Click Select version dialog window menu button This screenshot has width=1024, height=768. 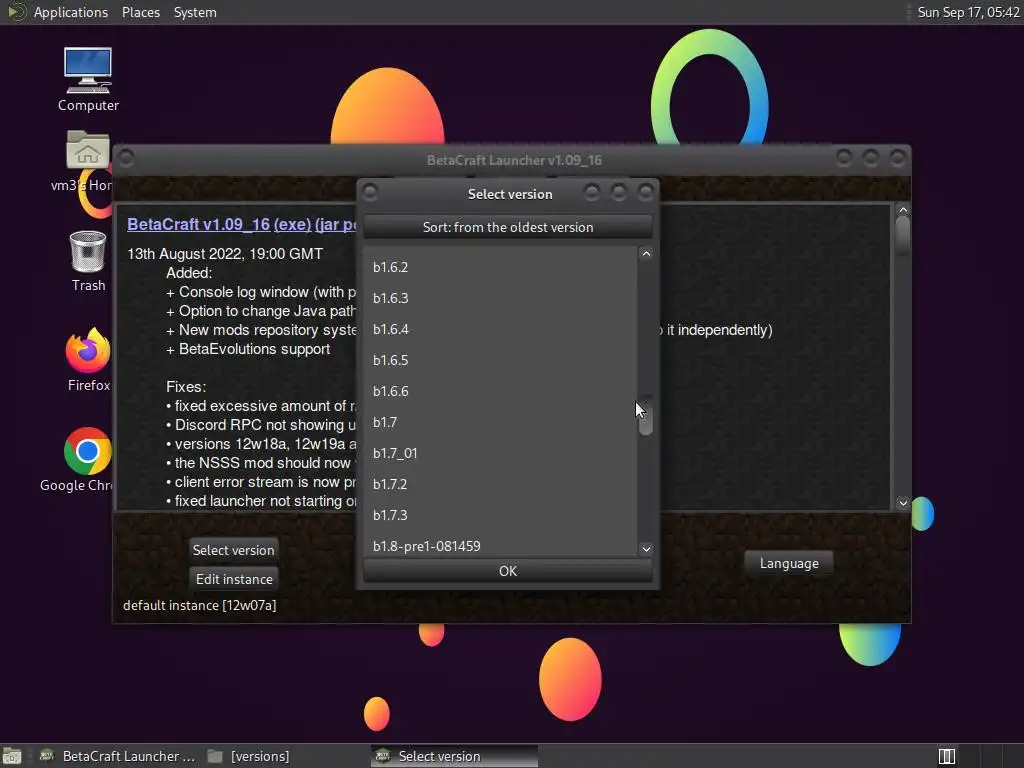pos(370,192)
